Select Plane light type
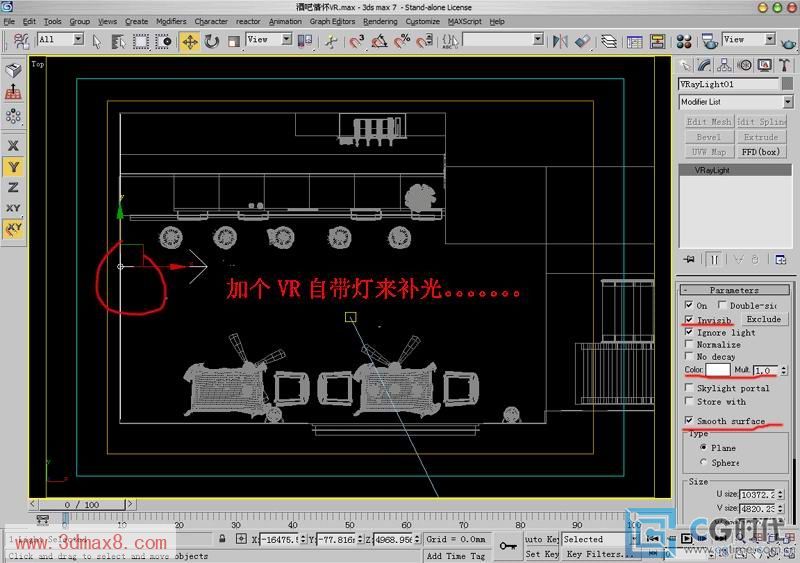Viewport: 800px width, 563px height. (x=704, y=447)
